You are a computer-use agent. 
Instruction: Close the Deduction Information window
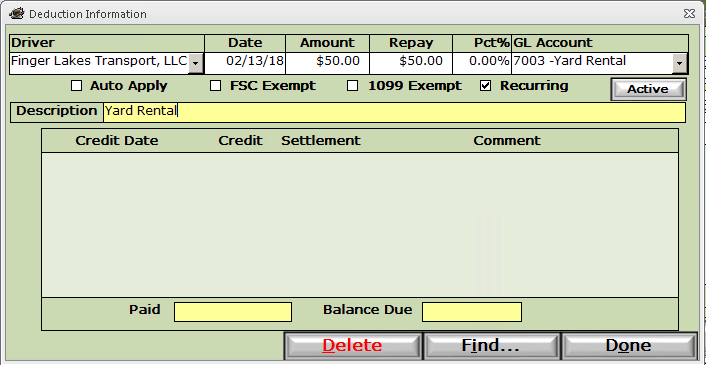tap(689, 14)
